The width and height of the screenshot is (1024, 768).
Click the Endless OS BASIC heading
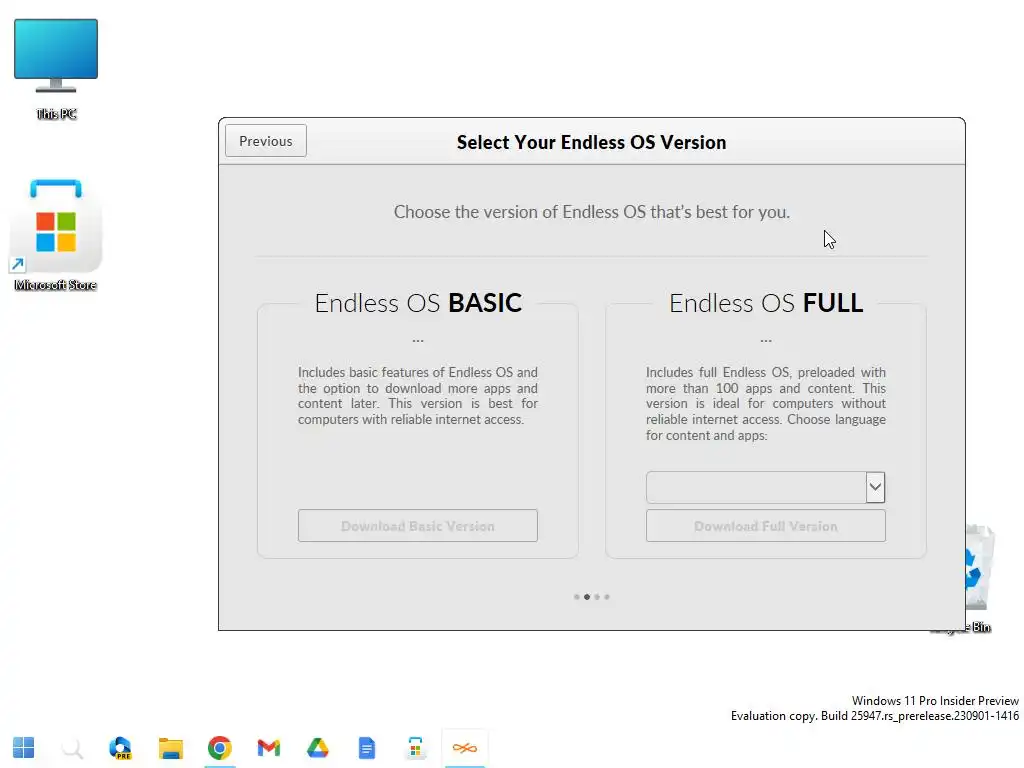[418, 303]
